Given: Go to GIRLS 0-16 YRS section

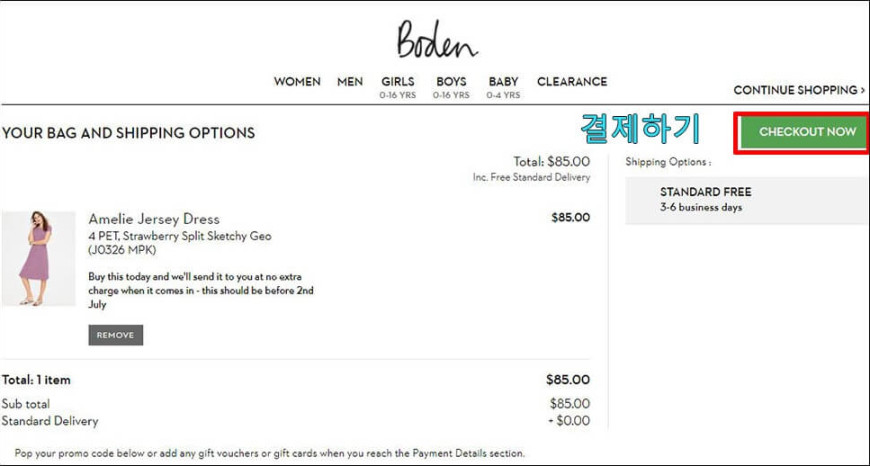Looking at the screenshot, I should click(397, 88).
